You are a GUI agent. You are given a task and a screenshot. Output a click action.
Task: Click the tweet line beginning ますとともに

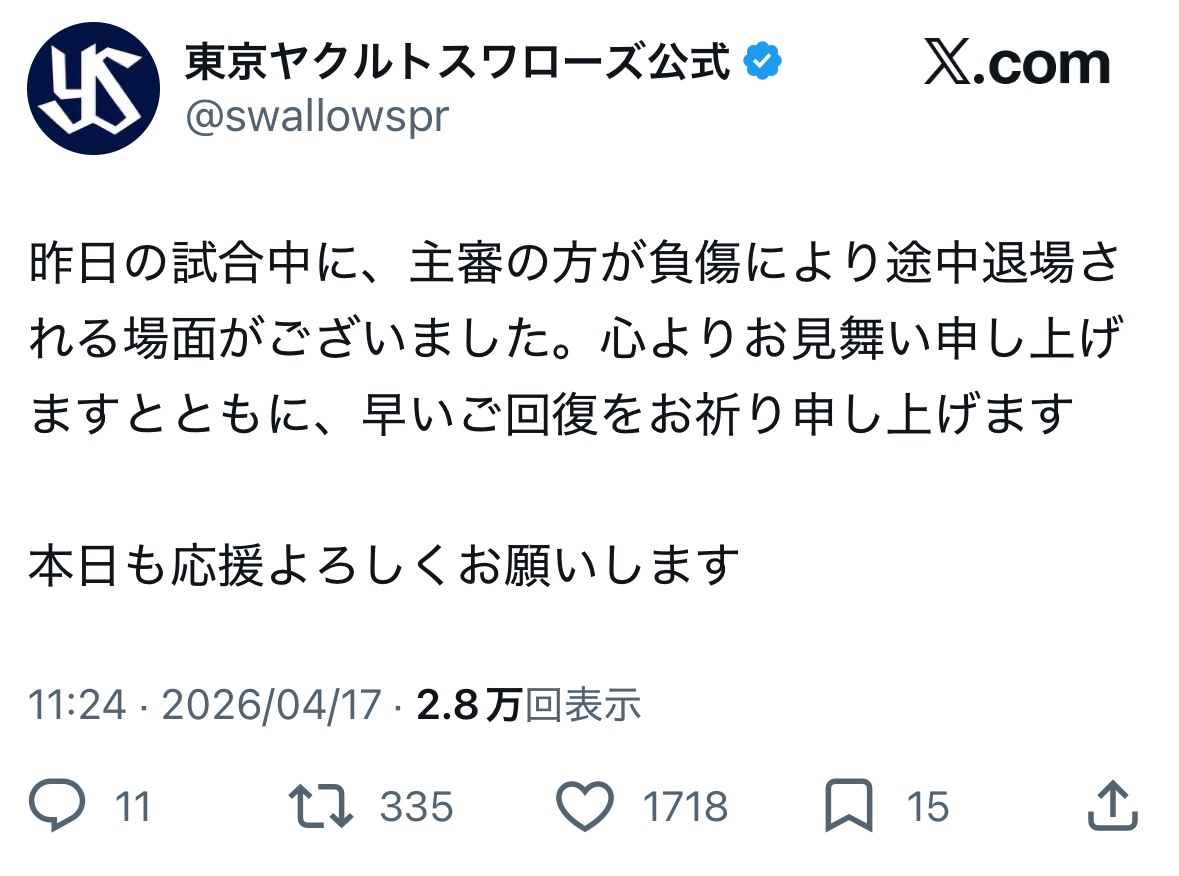[551, 412]
